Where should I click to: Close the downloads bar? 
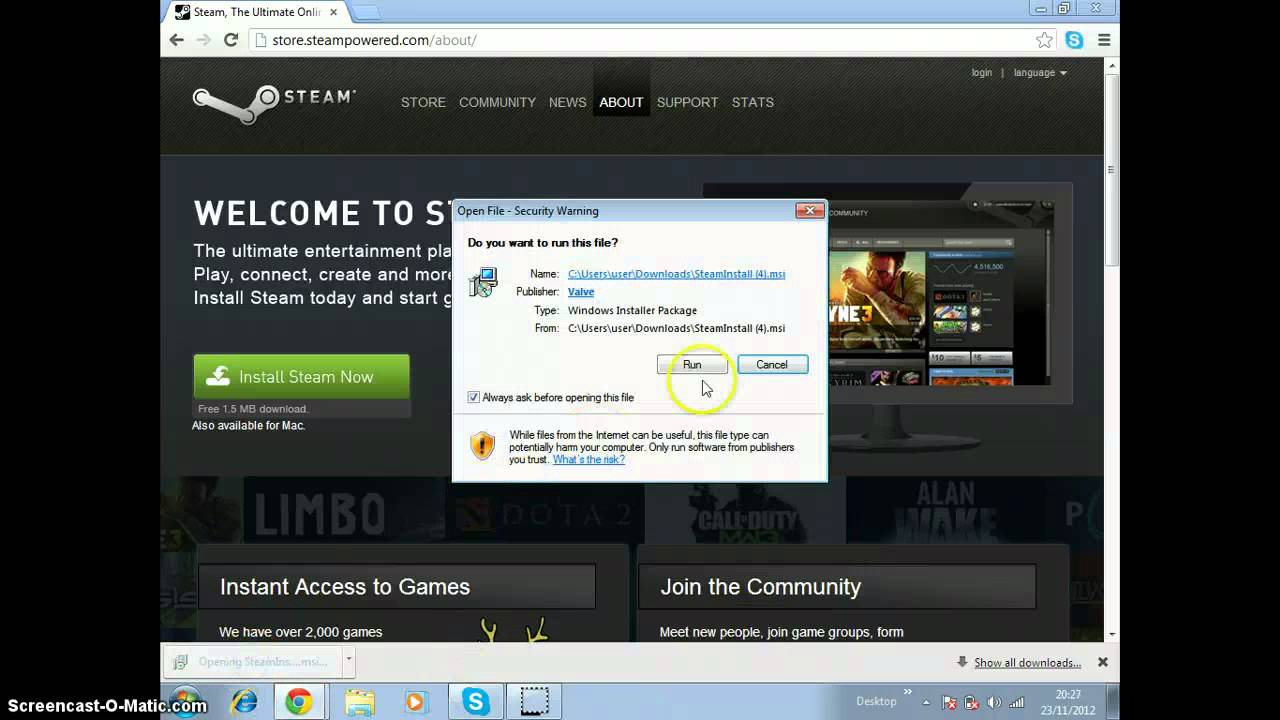(1102, 662)
